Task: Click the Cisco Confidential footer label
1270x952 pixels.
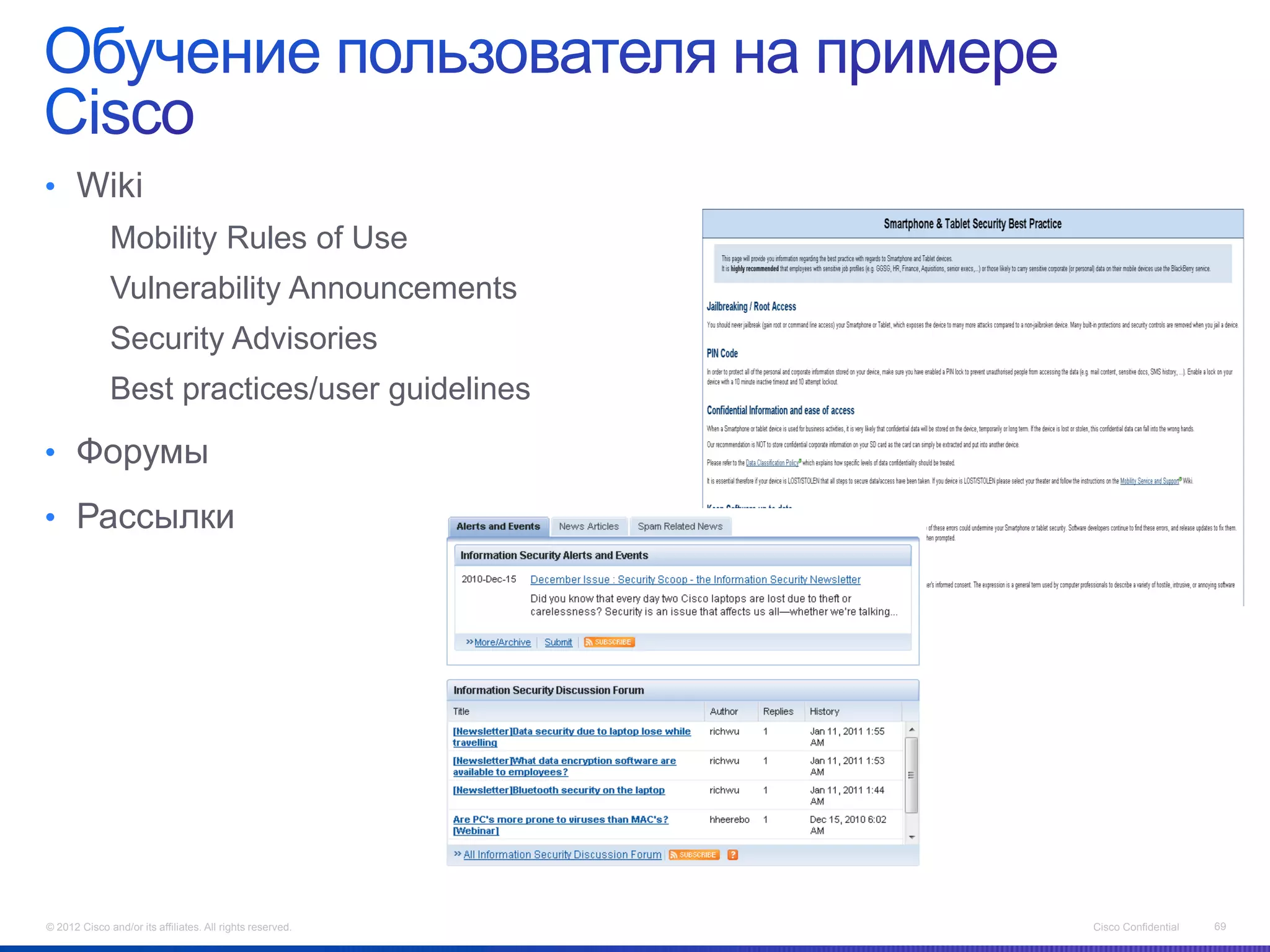Action: click(x=1135, y=927)
